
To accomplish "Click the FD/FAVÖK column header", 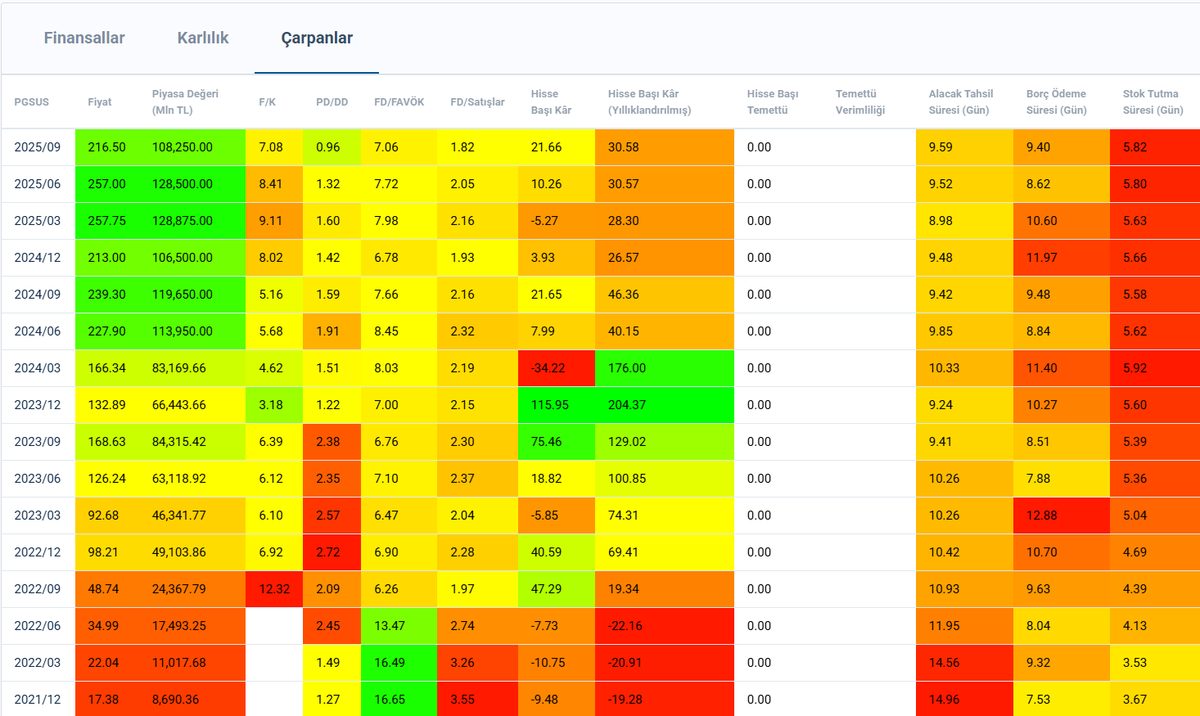I will (x=399, y=102).
